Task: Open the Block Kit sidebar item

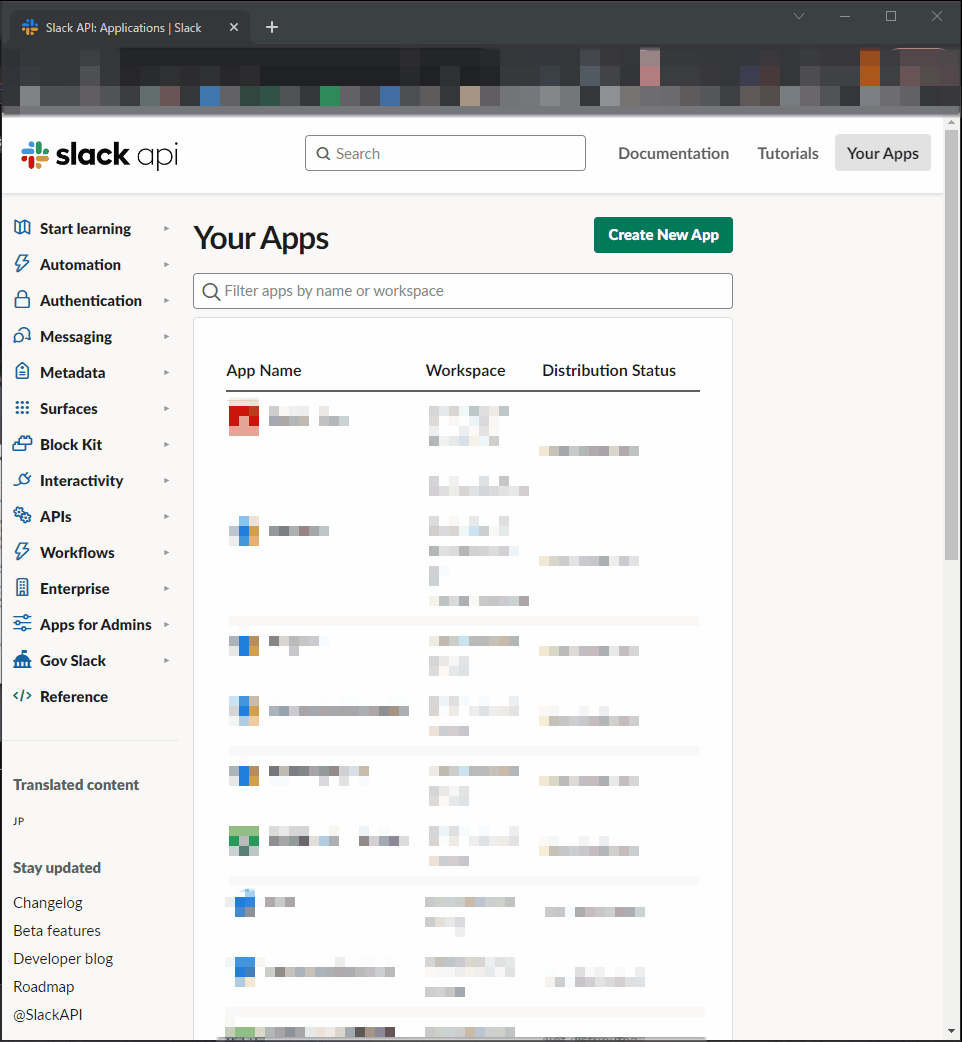Action: (71, 444)
